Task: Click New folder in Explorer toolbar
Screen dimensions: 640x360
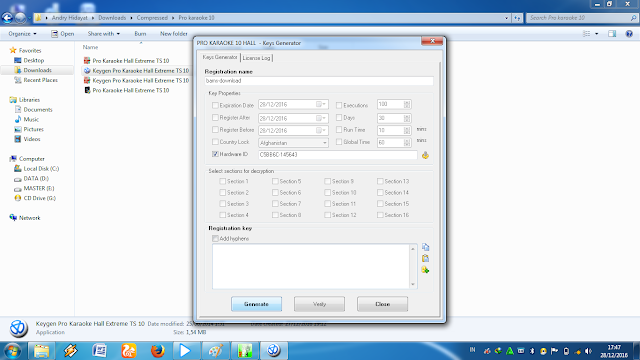Action: (173, 34)
